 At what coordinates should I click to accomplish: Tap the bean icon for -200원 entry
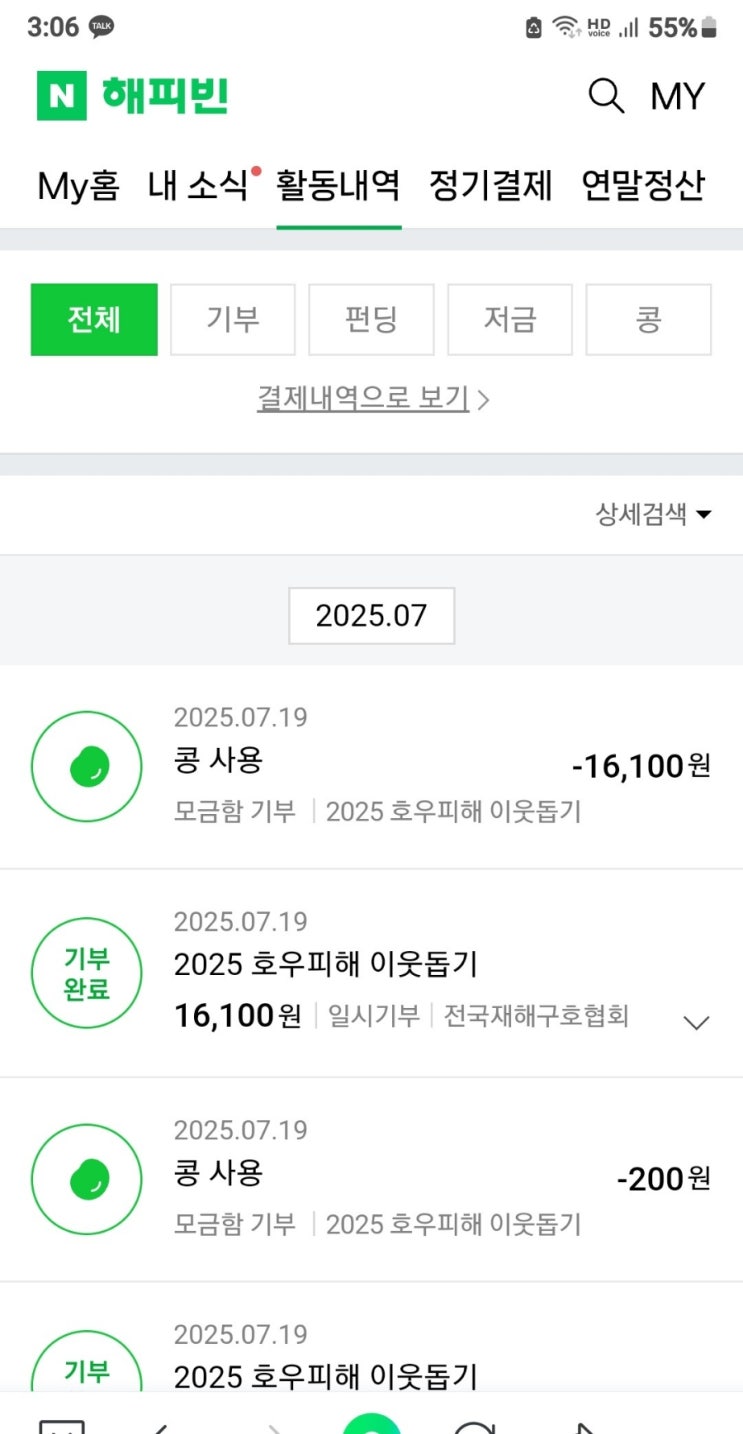pos(86,1180)
